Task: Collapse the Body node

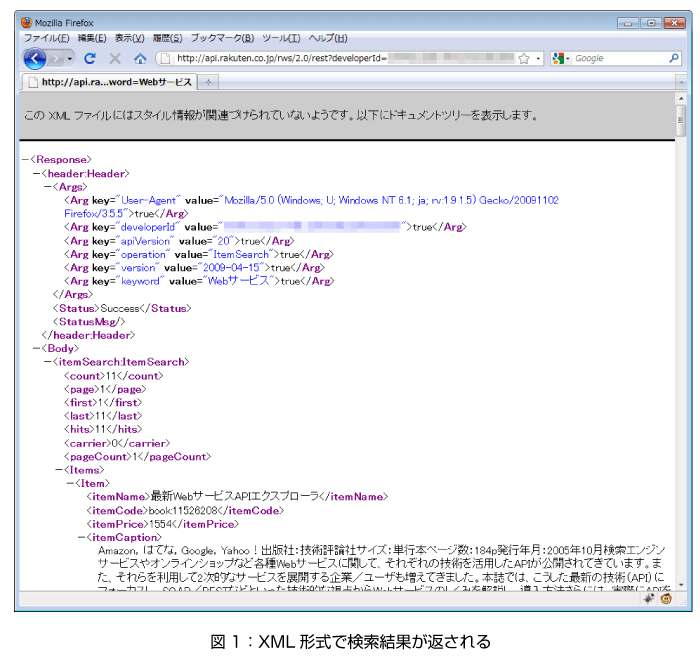Action: pyautogui.click(x=37, y=348)
